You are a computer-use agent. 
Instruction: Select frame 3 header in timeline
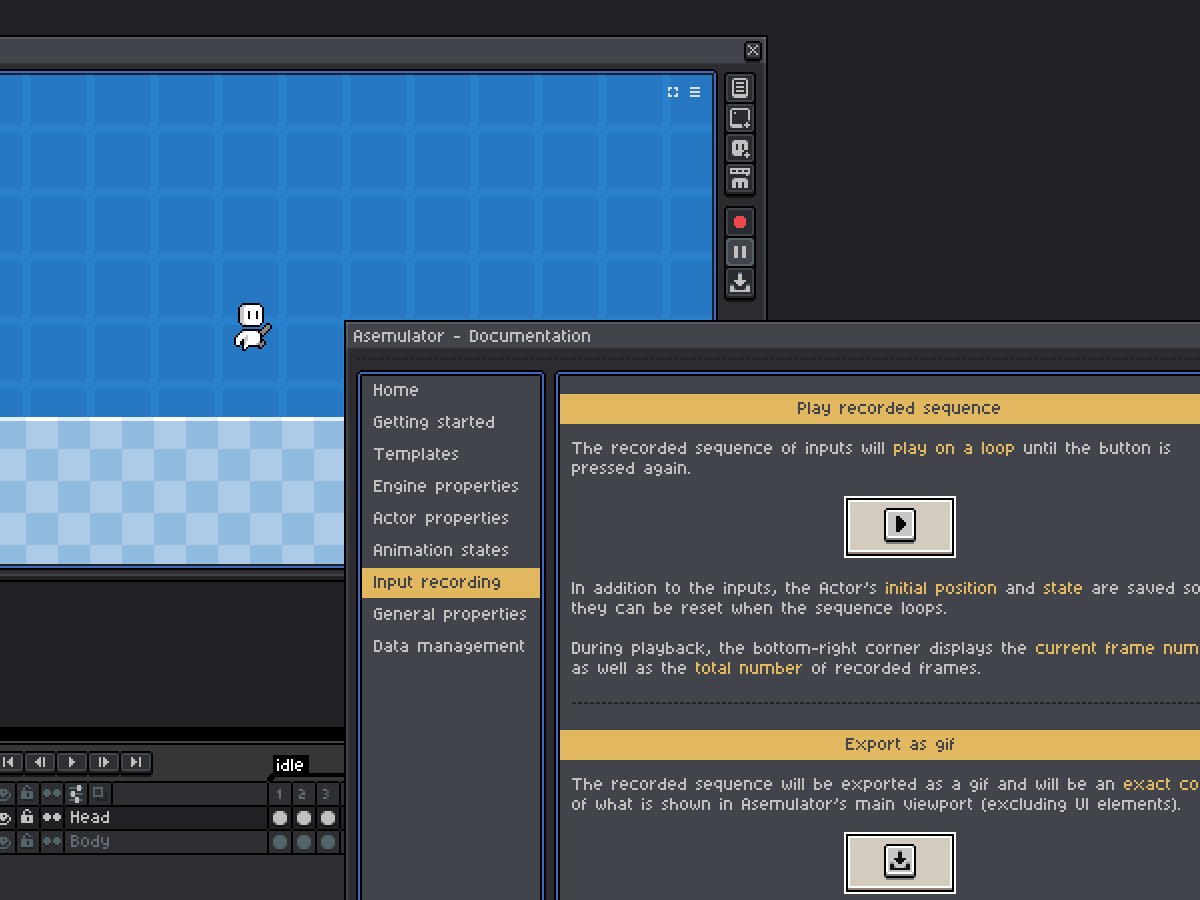point(328,794)
